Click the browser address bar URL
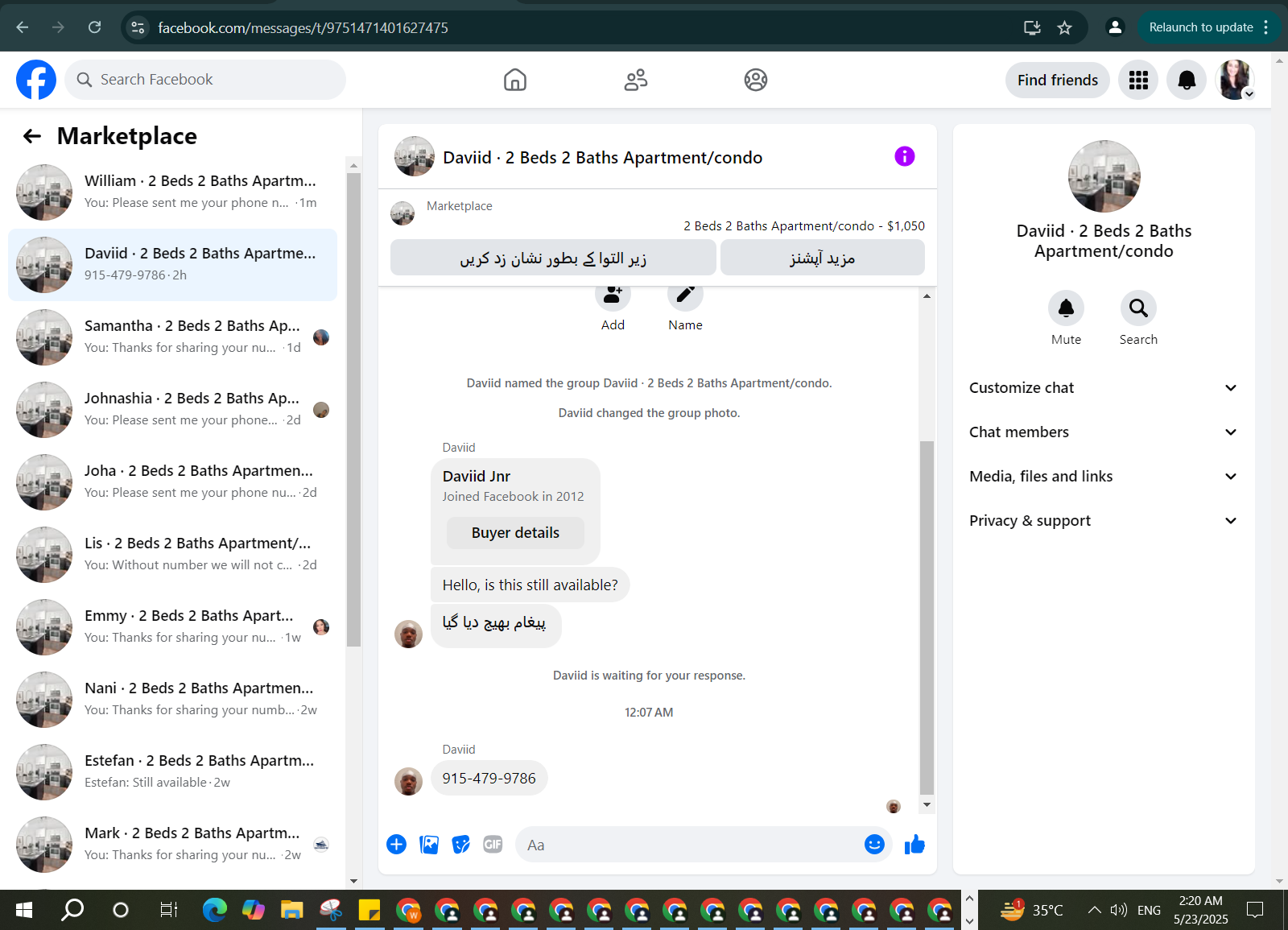Image resolution: width=1288 pixels, height=930 pixels. click(303, 27)
